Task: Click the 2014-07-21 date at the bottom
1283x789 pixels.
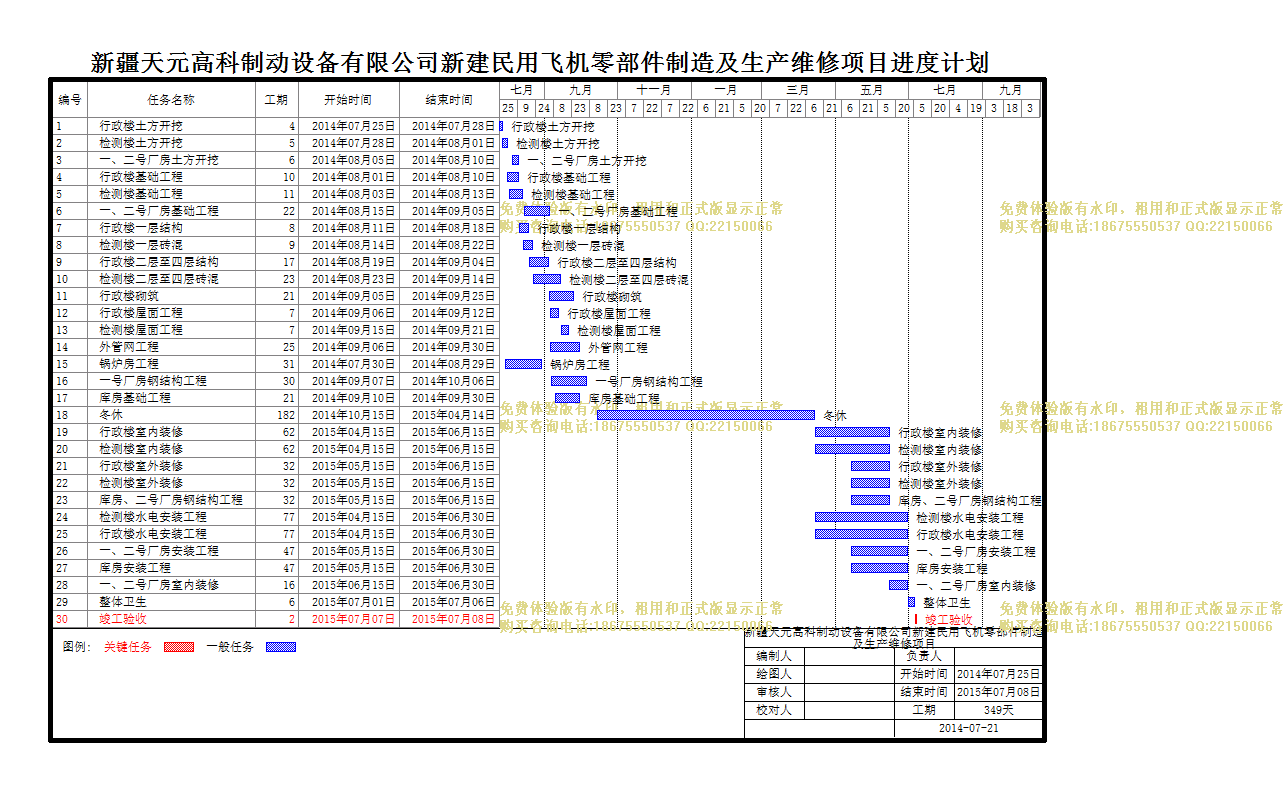Action: [x=968, y=728]
